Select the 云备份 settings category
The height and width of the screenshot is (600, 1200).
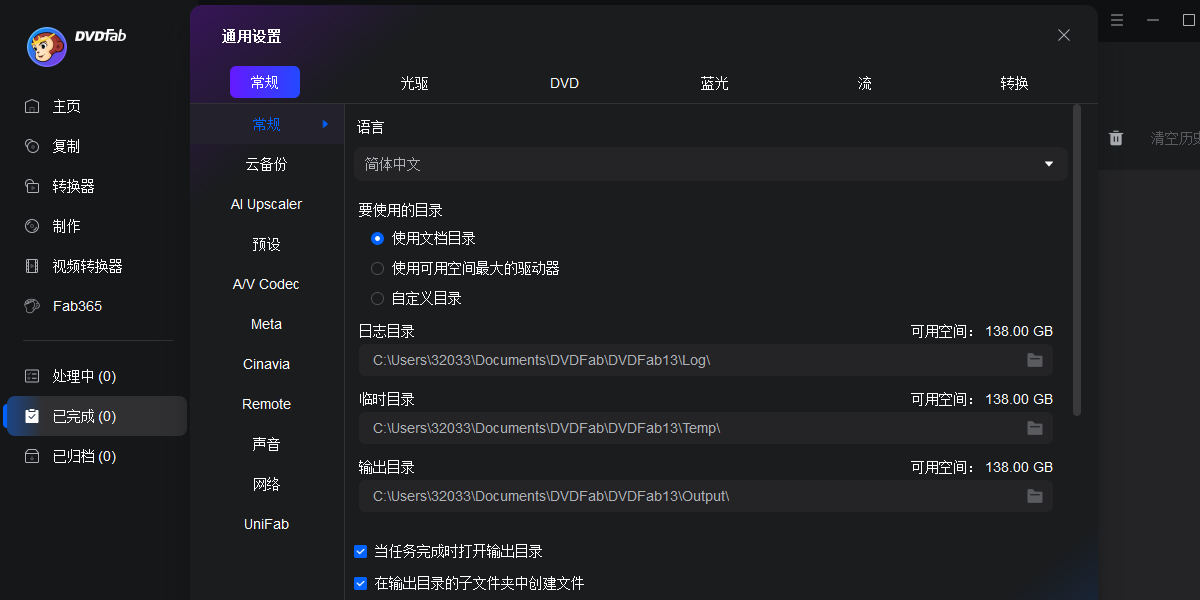tap(265, 163)
